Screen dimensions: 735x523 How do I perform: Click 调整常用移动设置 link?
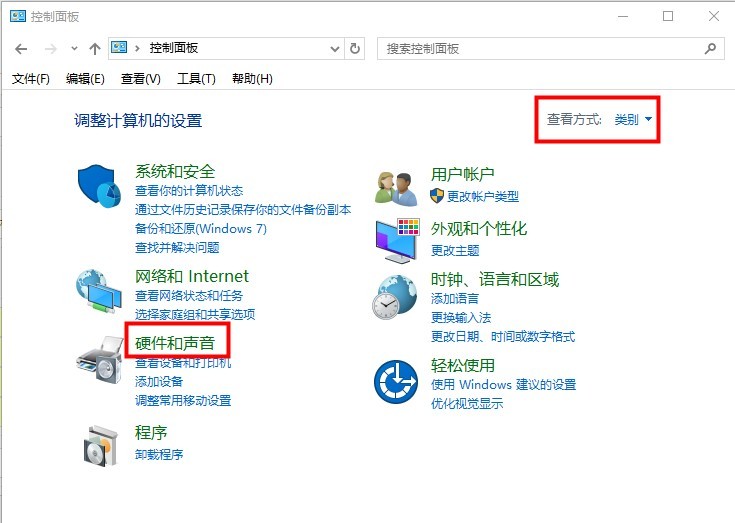point(183,401)
